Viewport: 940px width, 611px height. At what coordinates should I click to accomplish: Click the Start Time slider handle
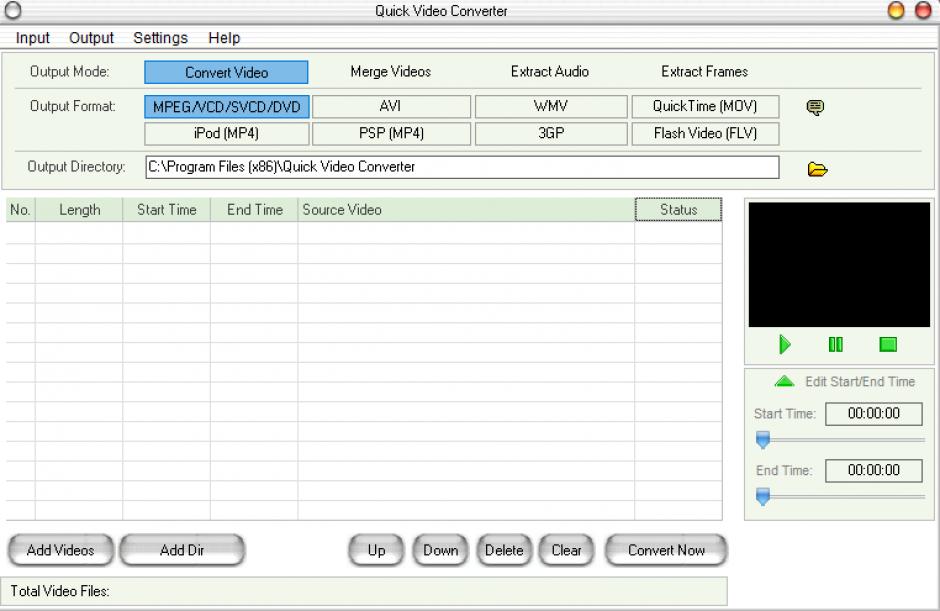coord(763,440)
